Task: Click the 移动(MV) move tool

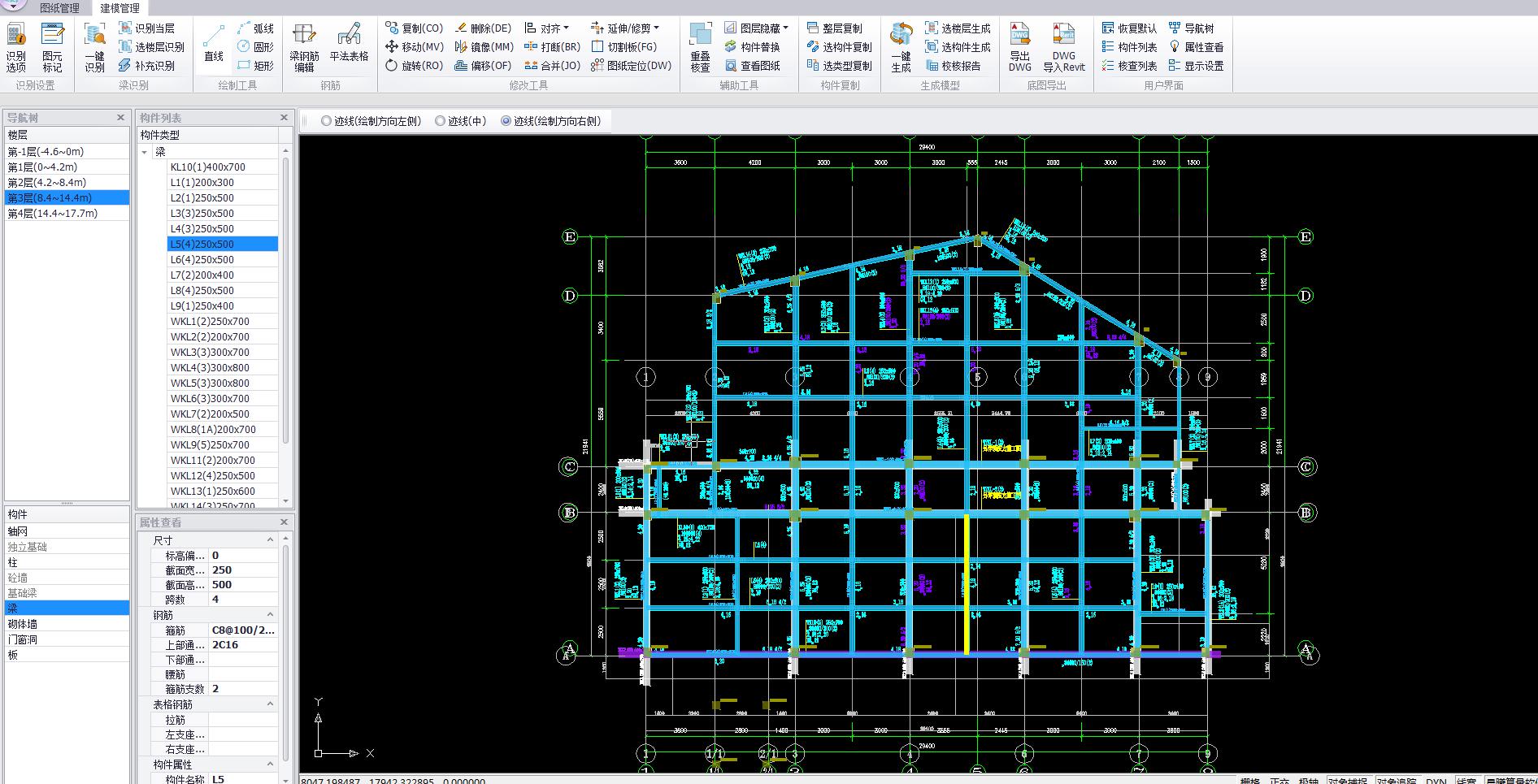Action: pyautogui.click(x=415, y=47)
